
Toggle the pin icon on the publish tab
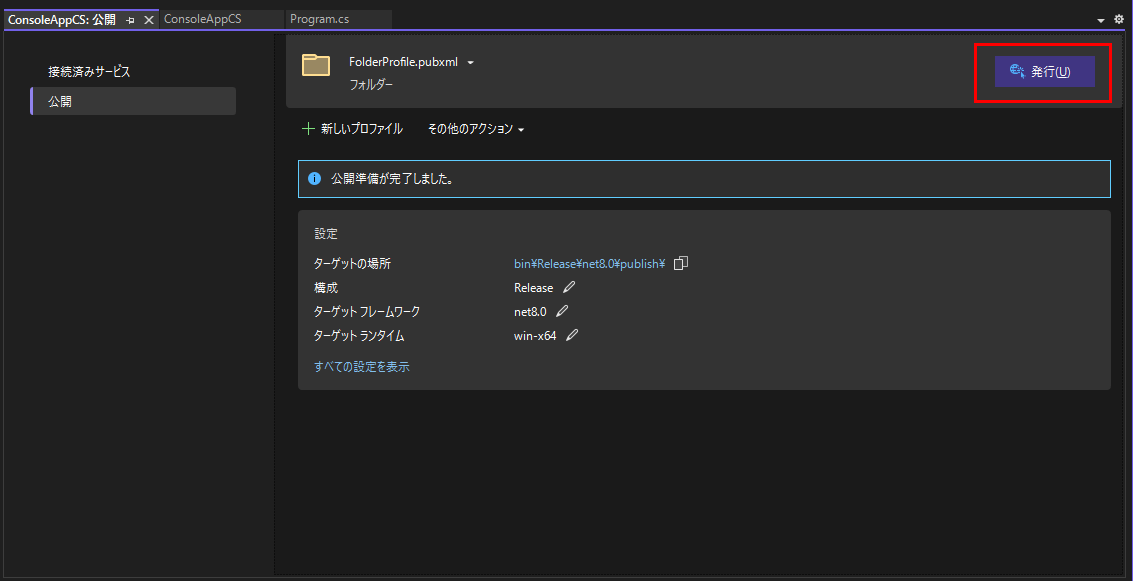[x=130, y=18]
